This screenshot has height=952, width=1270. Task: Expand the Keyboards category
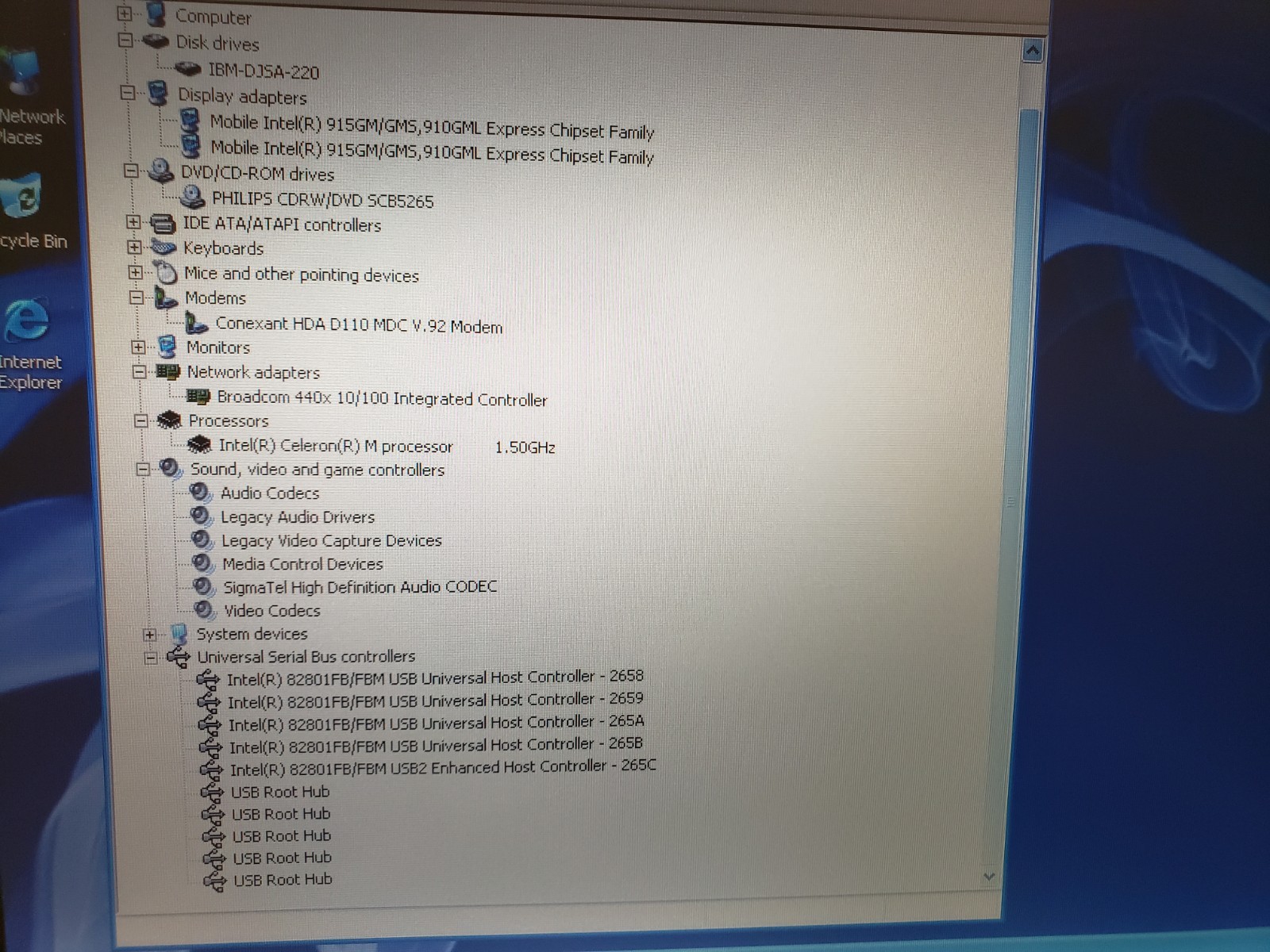pos(134,248)
